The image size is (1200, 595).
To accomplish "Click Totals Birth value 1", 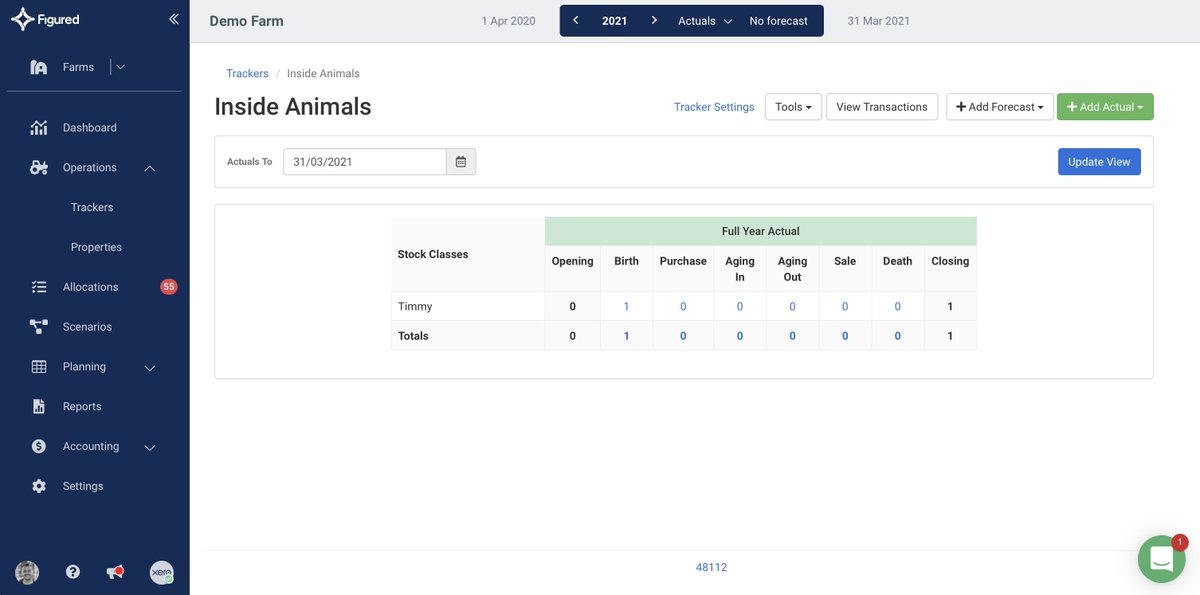I will [627, 336].
